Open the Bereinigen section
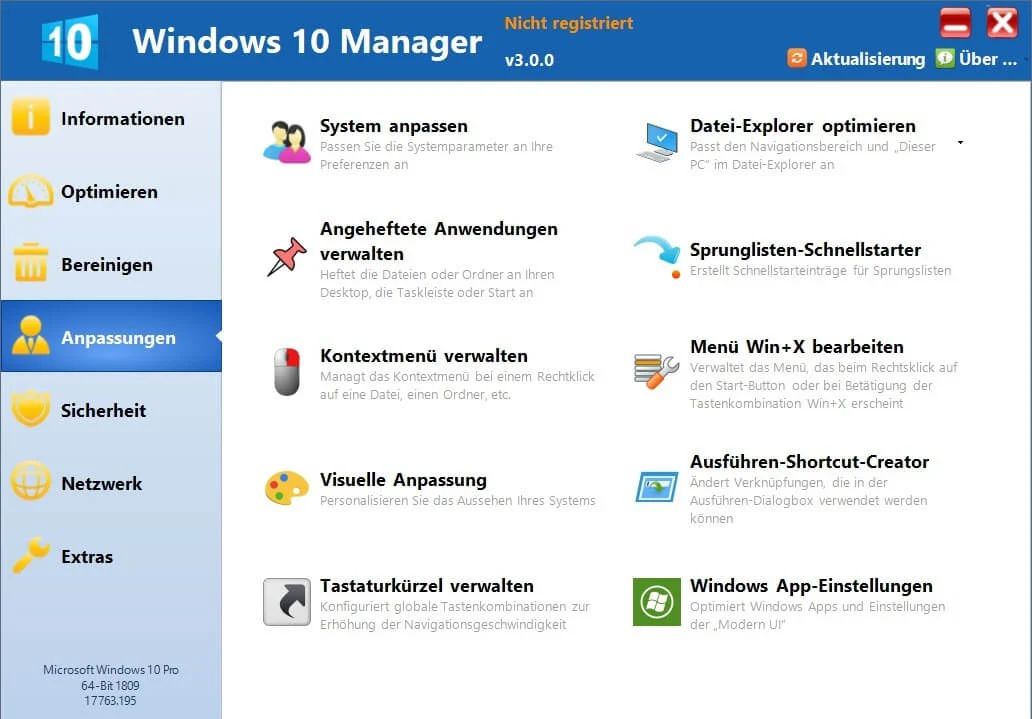This screenshot has height=719, width=1032. click(x=111, y=264)
